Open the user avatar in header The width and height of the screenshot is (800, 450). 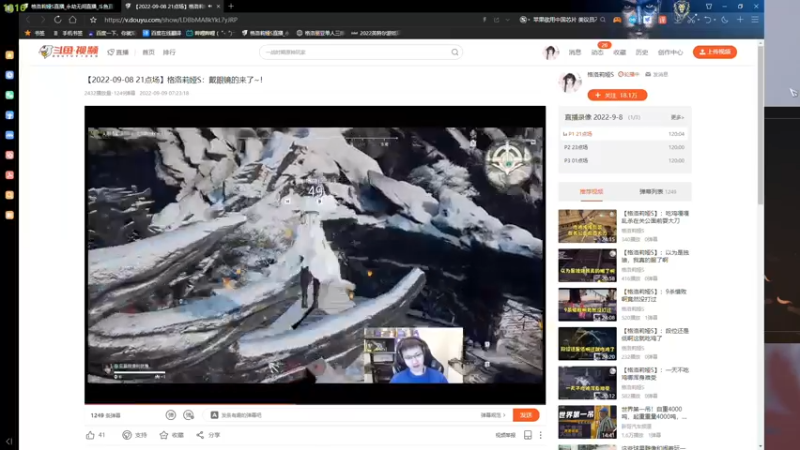point(551,52)
